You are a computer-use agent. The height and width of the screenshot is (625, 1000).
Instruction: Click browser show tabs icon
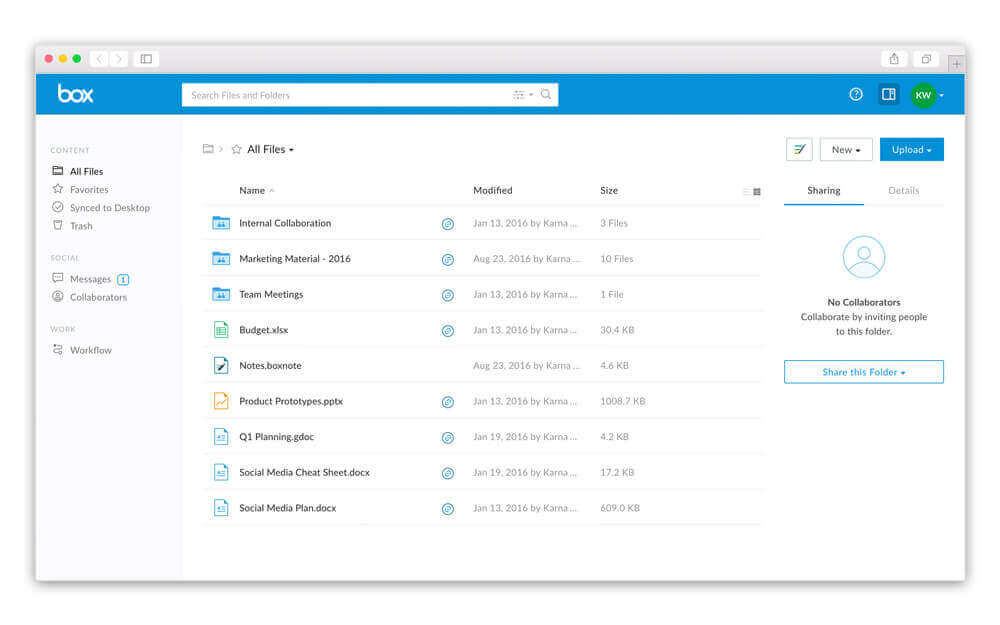926,59
